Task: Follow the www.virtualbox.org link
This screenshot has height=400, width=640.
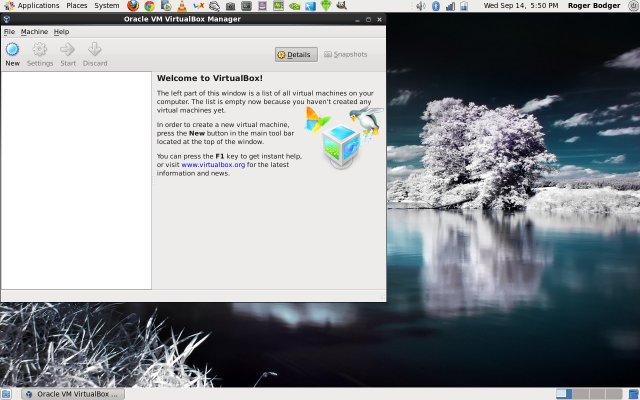Action: click(213, 165)
